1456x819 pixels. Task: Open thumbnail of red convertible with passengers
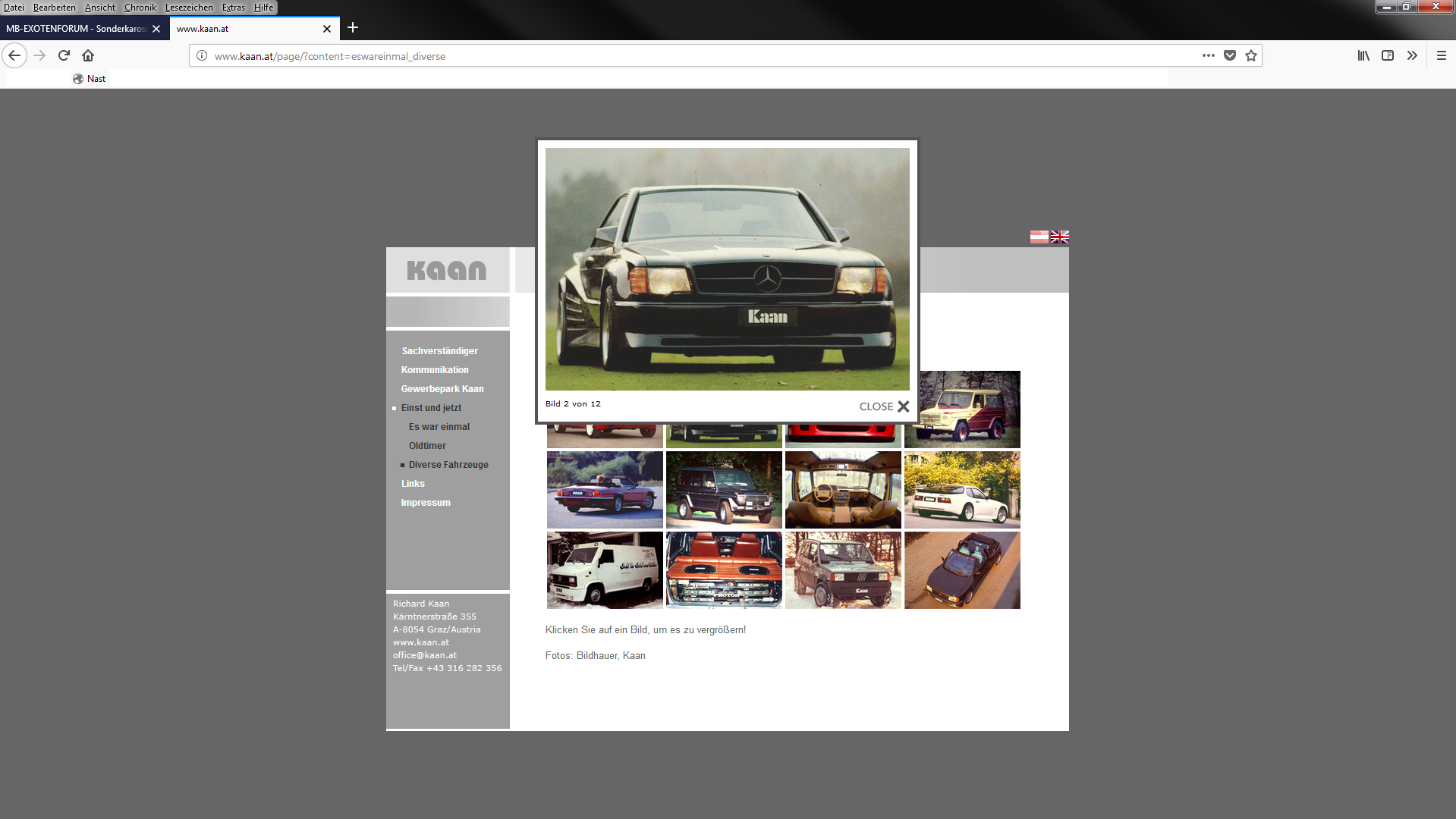(x=605, y=490)
